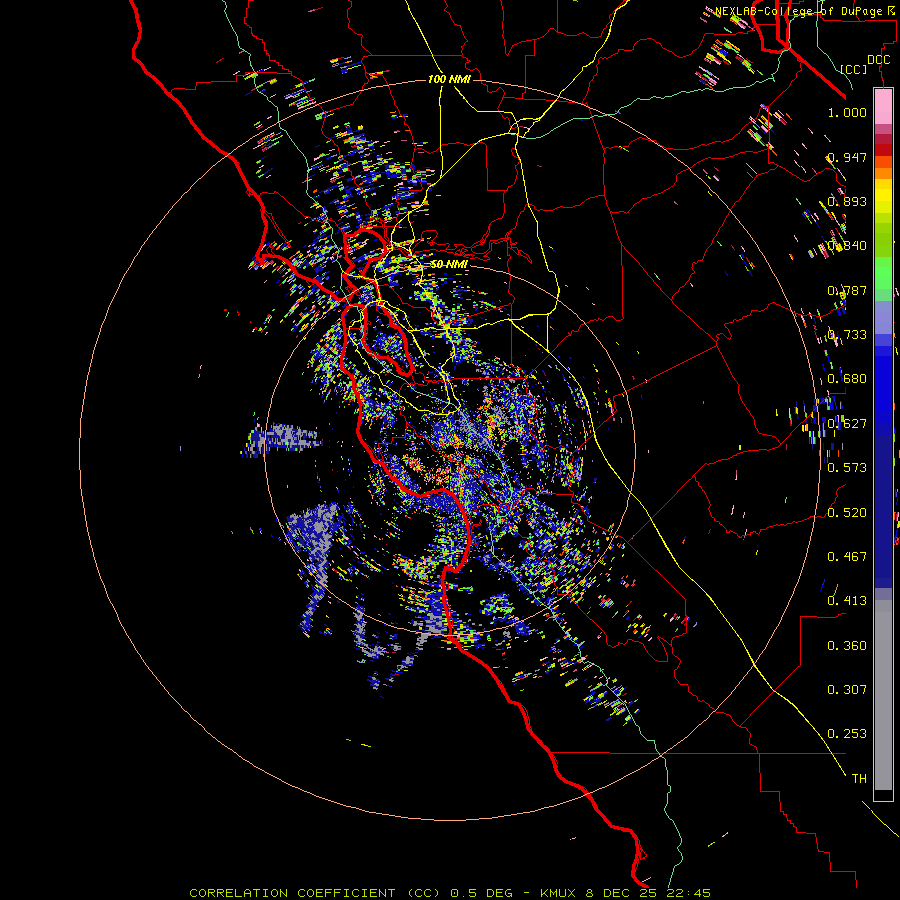The width and height of the screenshot is (900, 900).
Task: Click the DCC label above the legend
Action: click(878, 60)
